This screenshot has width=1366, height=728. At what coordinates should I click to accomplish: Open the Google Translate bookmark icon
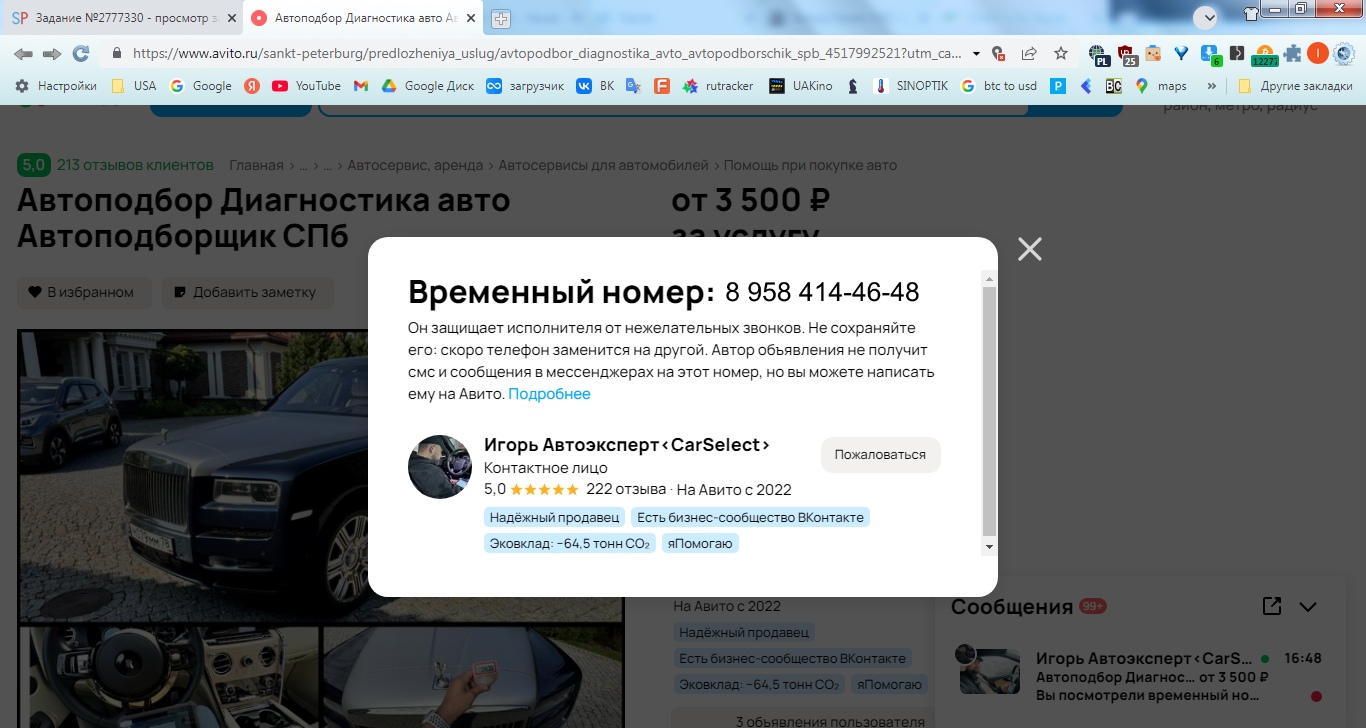point(633,86)
